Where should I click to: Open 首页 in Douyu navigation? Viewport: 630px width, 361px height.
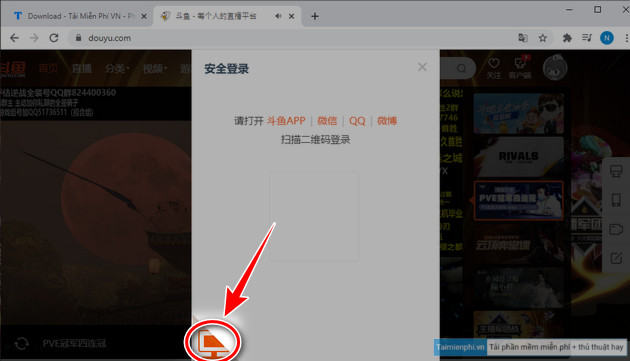click(x=48, y=68)
